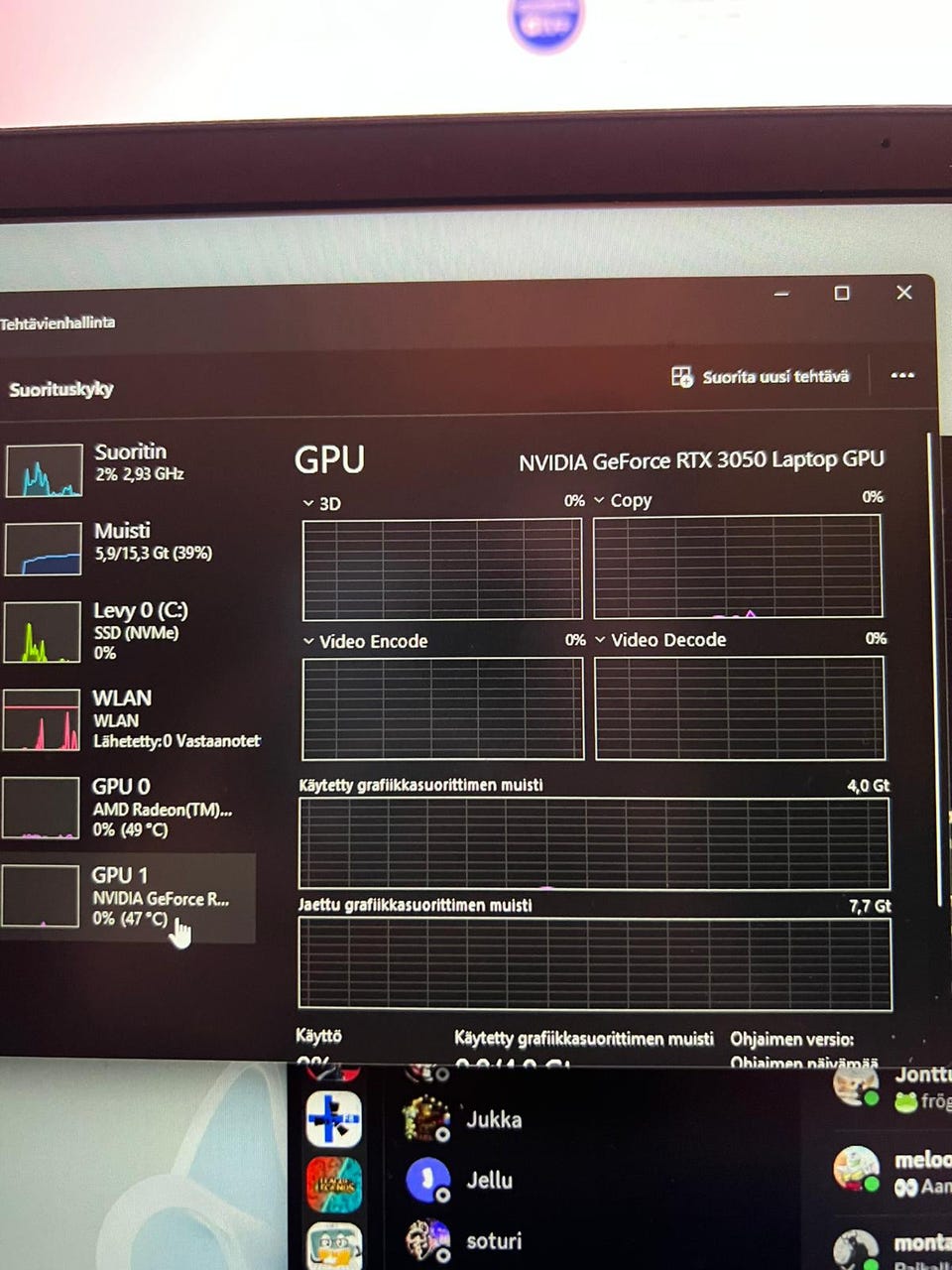Open Jukka in the background chat list
This screenshot has width=952, height=1270.
(494, 1120)
